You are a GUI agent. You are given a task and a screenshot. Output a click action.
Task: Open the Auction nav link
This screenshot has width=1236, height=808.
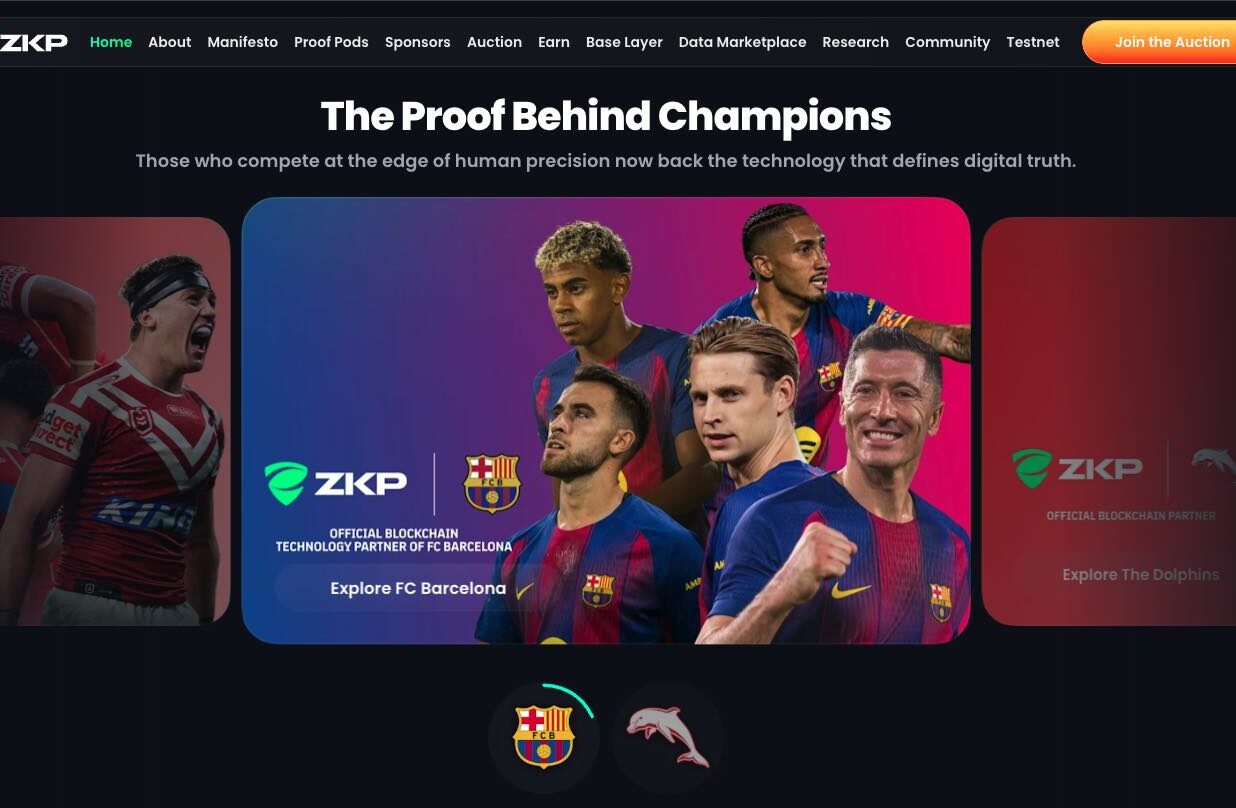(x=494, y=42)
